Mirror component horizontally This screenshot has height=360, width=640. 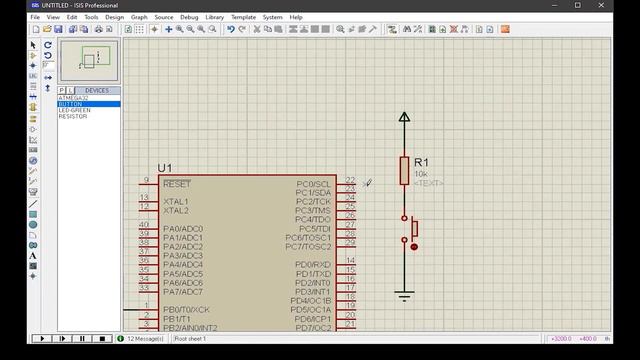[48, 77]
